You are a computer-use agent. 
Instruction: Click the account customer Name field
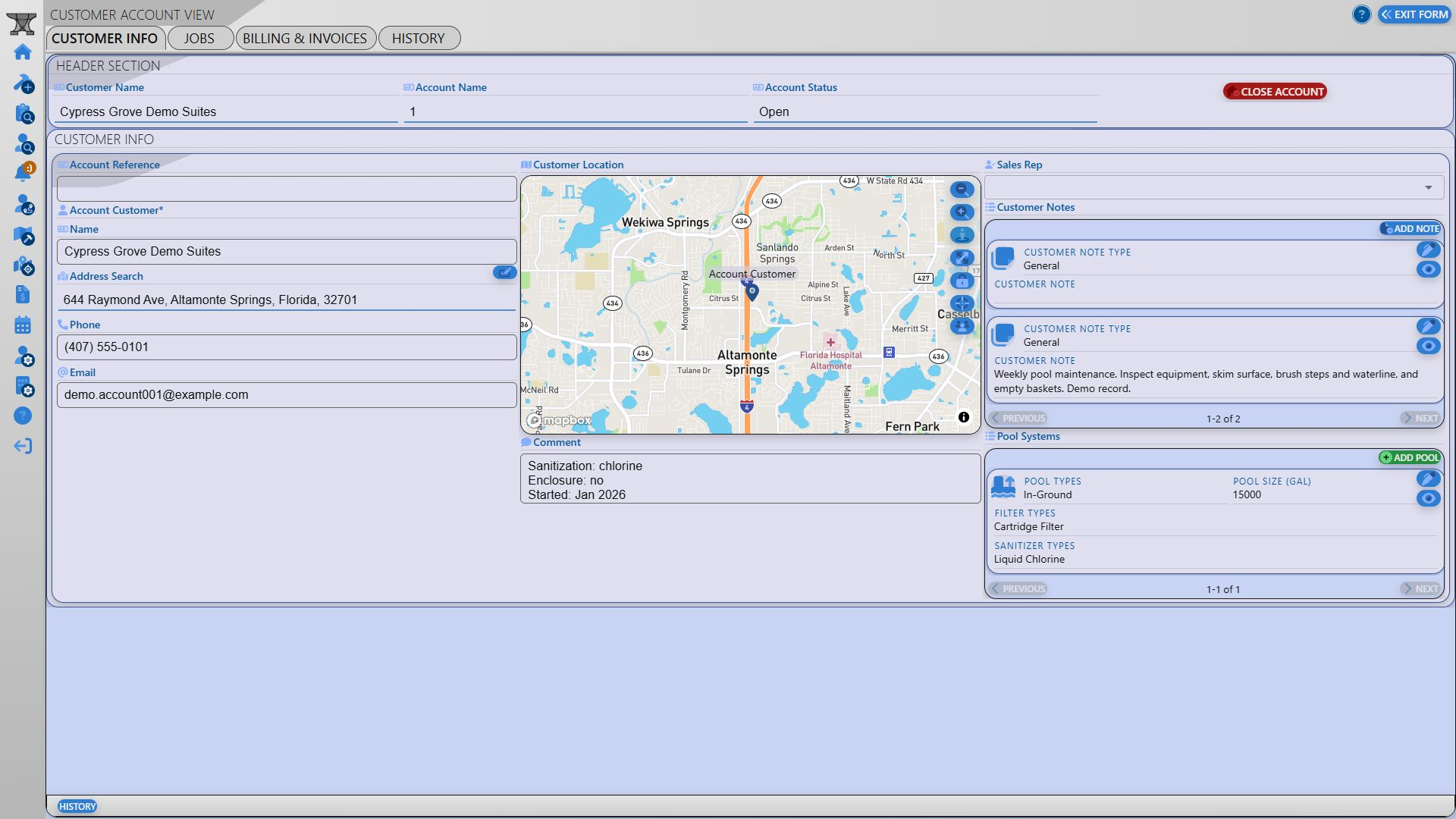click(x=287, y=252)
